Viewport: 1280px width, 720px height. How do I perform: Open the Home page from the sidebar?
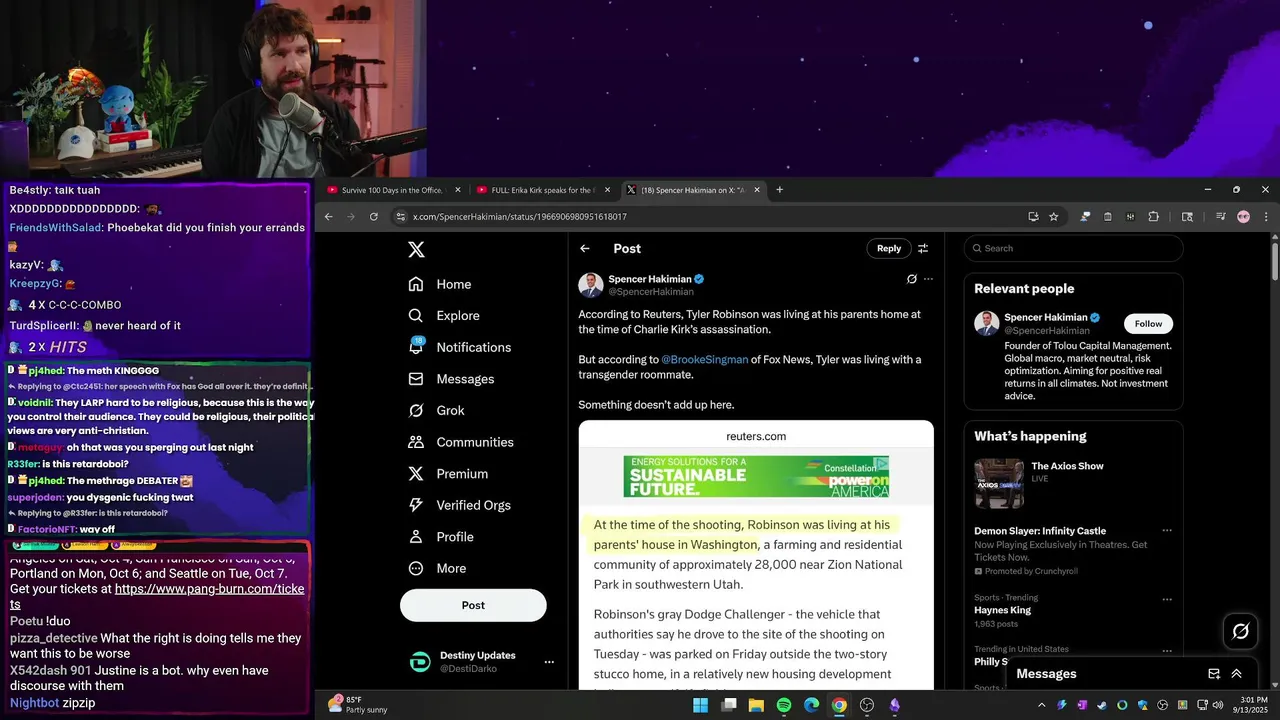tap(440, 284)
